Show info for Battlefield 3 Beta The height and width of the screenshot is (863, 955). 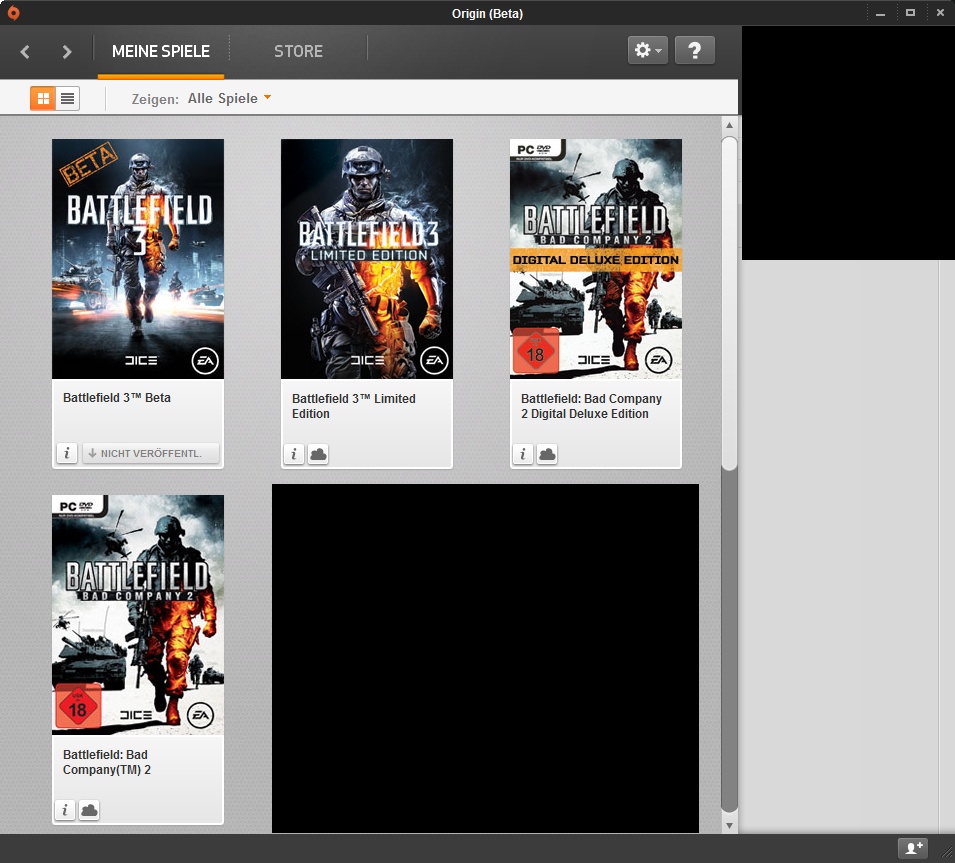point(67,453)
